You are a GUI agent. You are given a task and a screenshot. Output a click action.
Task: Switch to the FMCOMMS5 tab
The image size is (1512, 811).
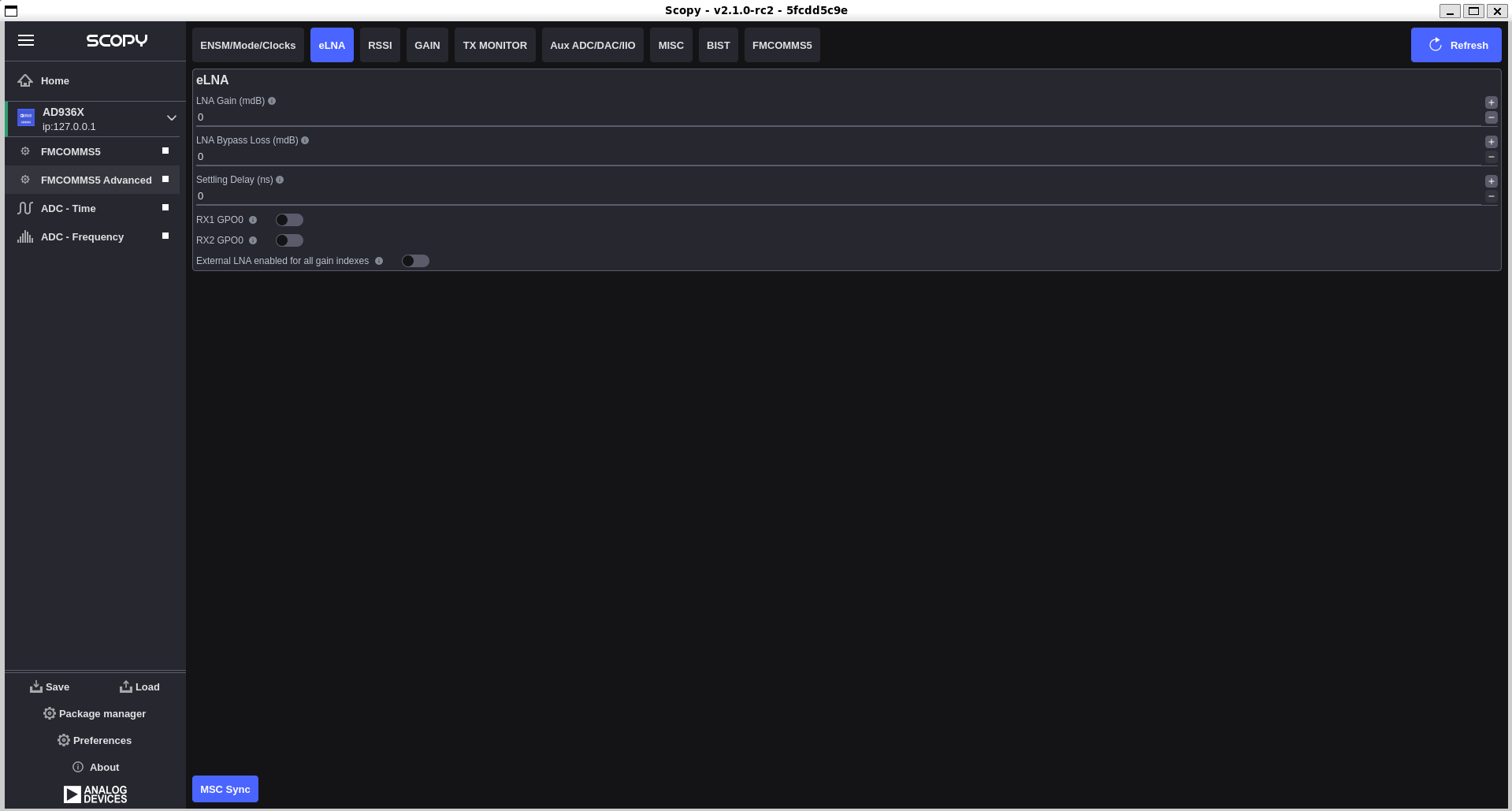pos(782,45)
